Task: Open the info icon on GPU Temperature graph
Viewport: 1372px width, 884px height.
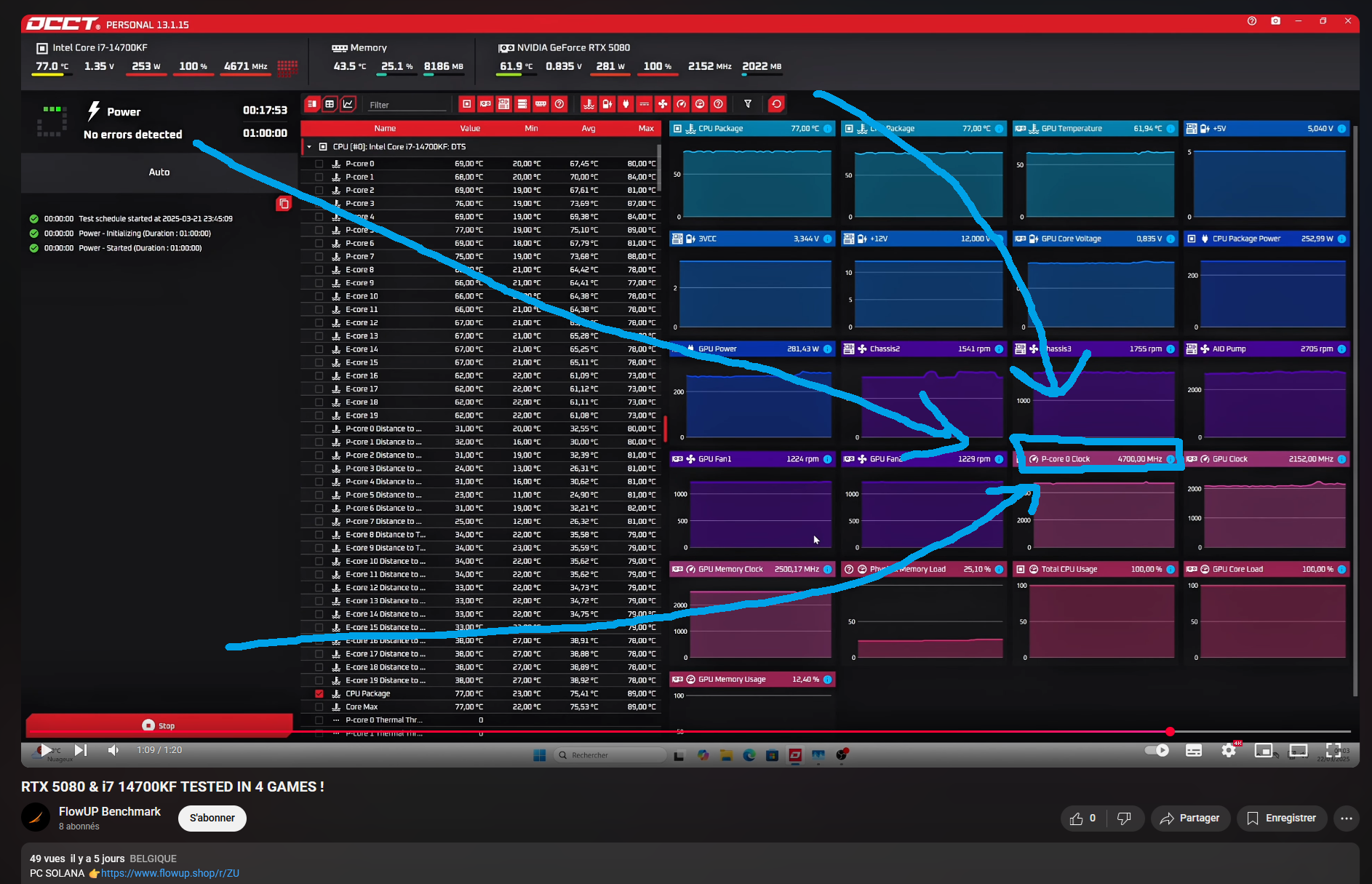Action: pos(1170,129)
